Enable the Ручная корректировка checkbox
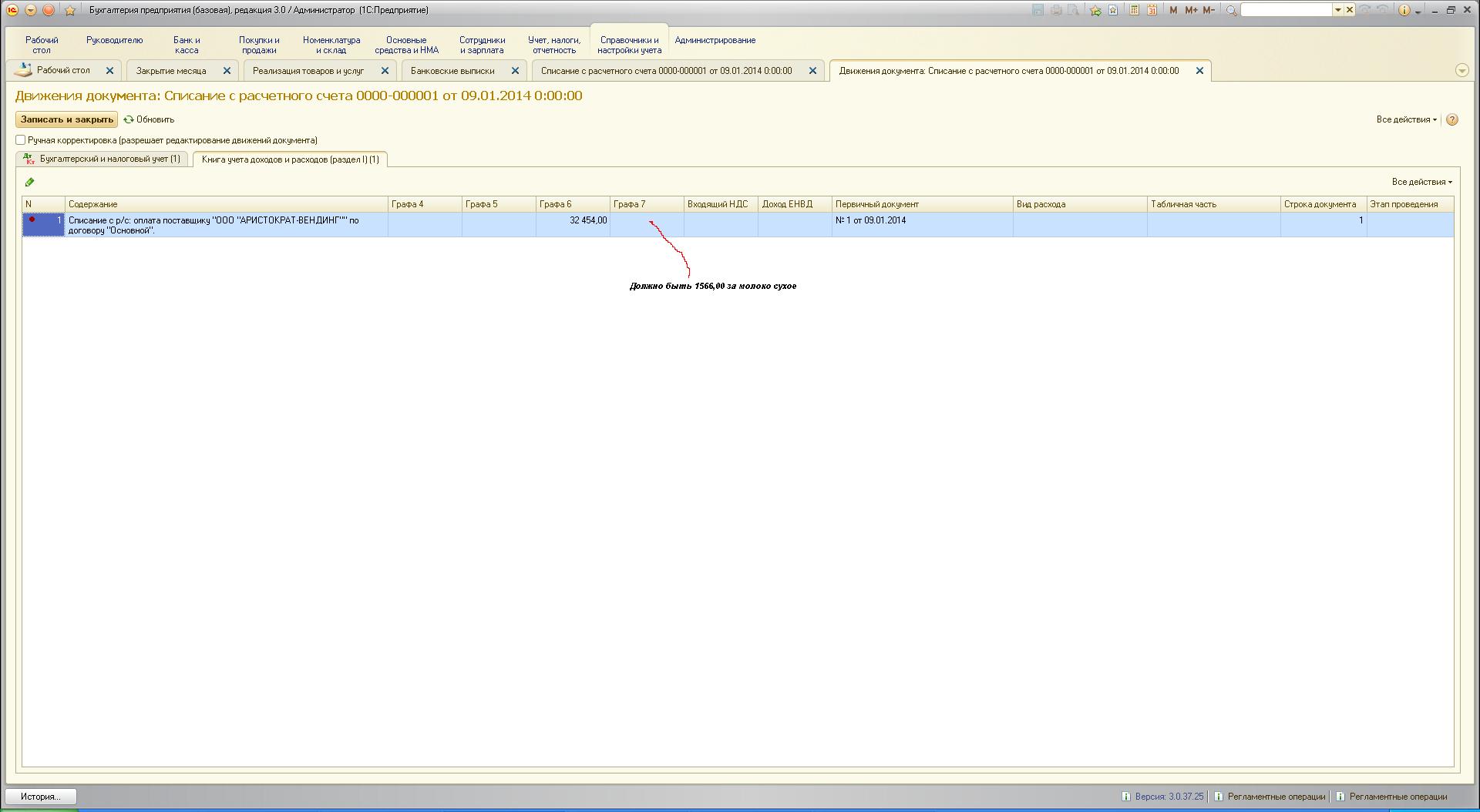Screen dimensions: 1480x812 pos(21,140)
